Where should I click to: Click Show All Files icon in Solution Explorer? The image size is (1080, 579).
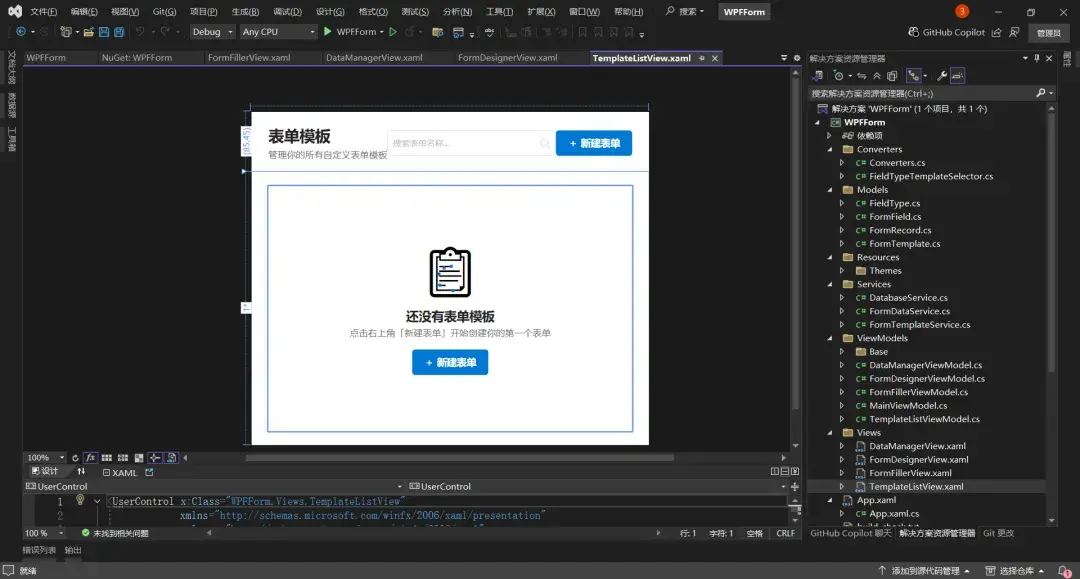click(x=892, y=76)
